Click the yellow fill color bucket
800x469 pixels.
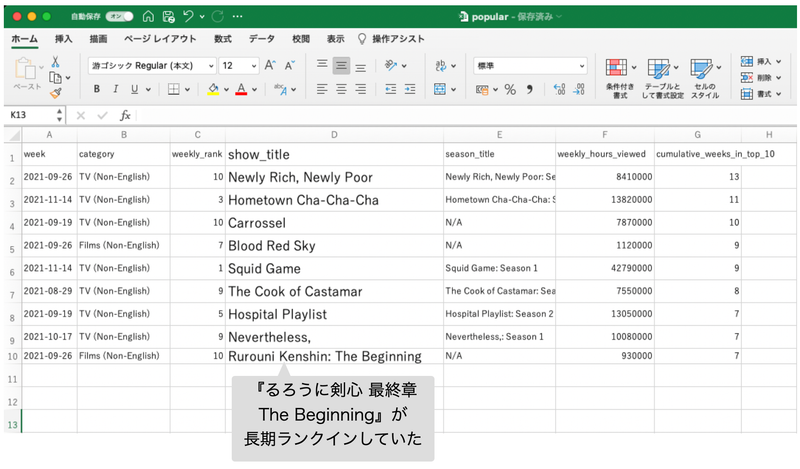(213, 89)
